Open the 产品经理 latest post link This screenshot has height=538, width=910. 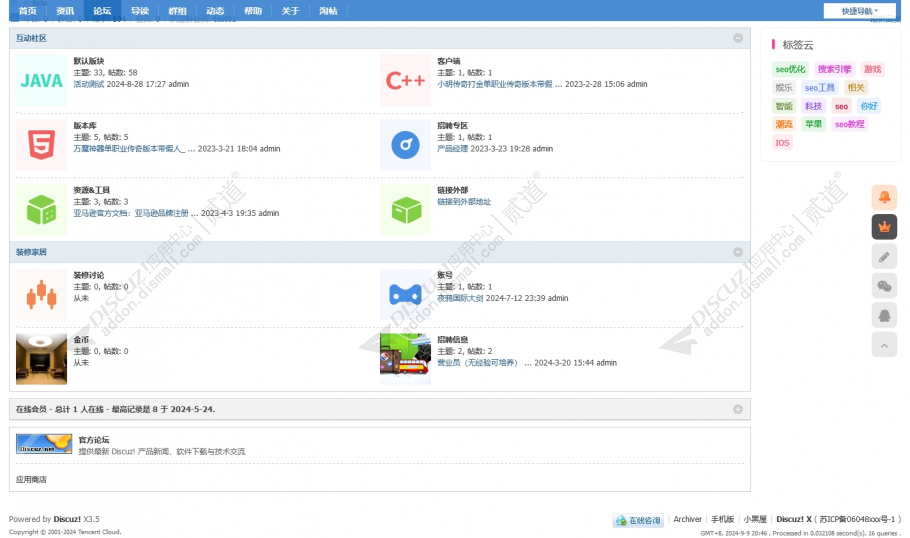pyautogui.click(x=453, y=149)
